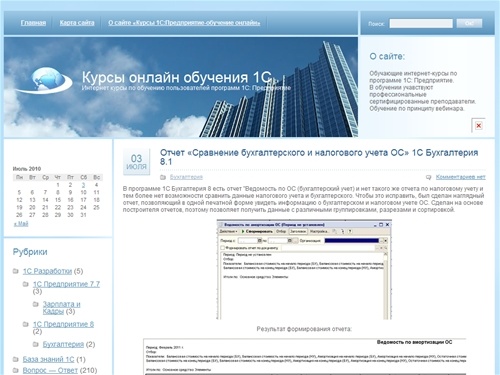500x375 pixels.
Task: Open the 1С Предприятие 8 rubric
Action: (x=63, y=324)
